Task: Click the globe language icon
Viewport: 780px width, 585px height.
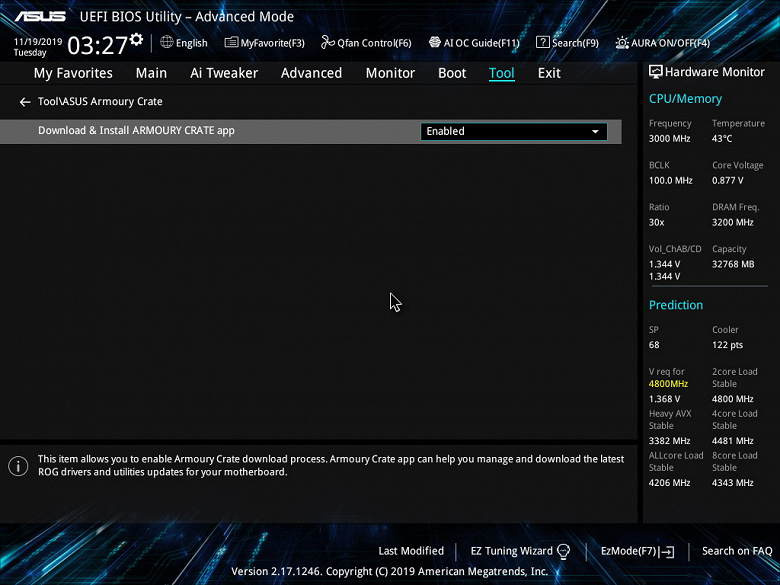Action: [x=167, y=42]
